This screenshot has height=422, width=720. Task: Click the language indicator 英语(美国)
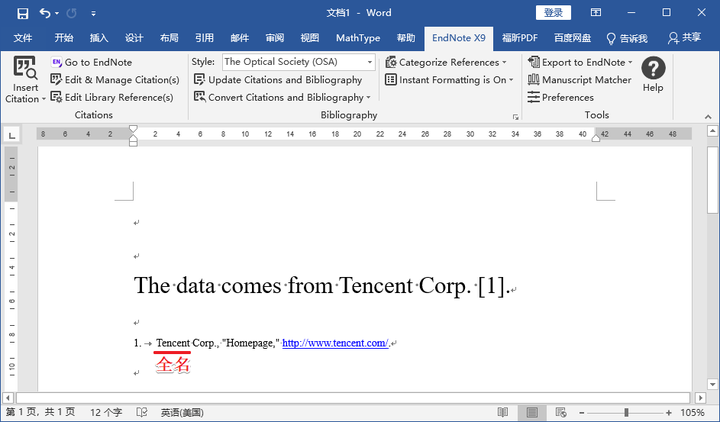point(182,412)
